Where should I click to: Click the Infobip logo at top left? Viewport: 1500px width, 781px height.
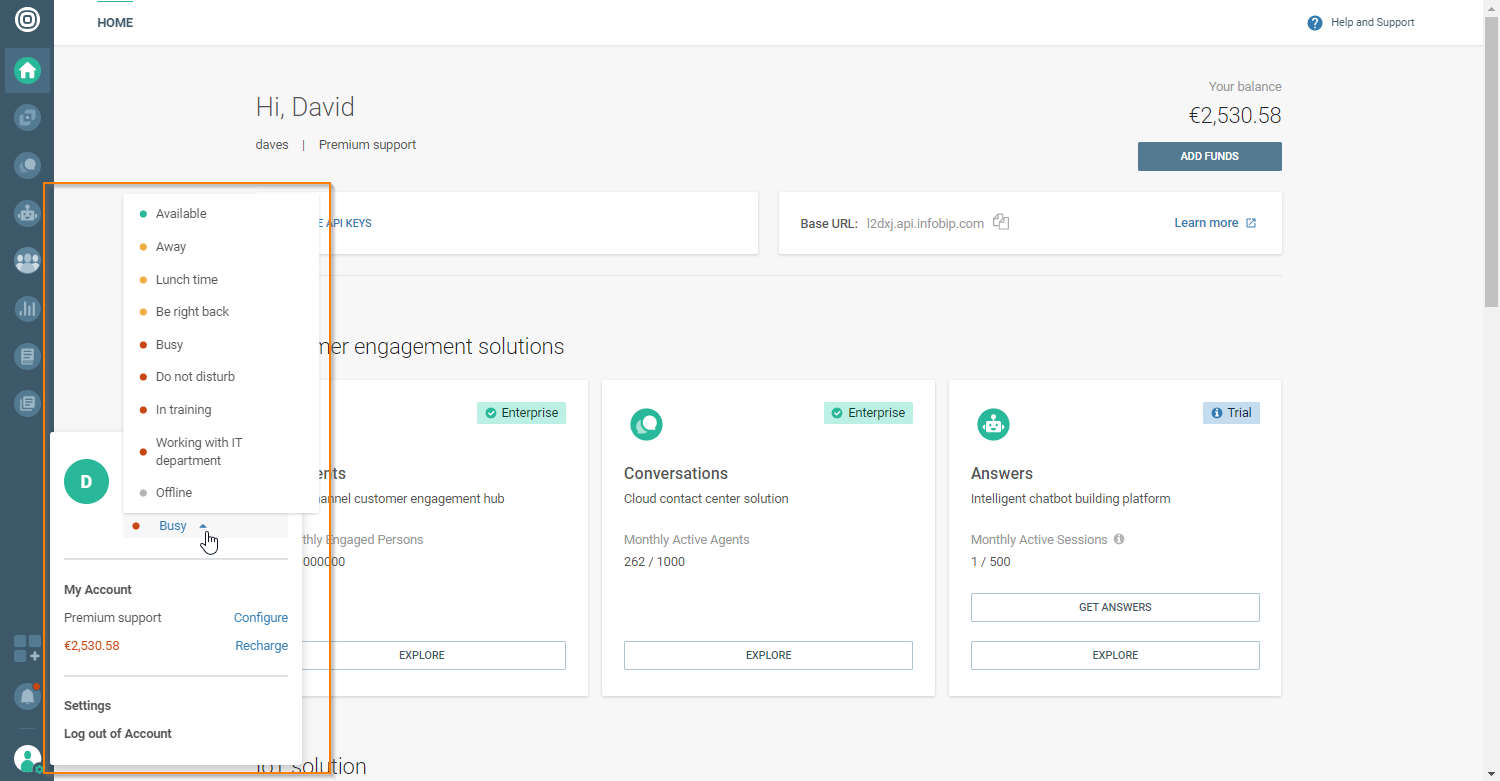[x=27, y=19]
